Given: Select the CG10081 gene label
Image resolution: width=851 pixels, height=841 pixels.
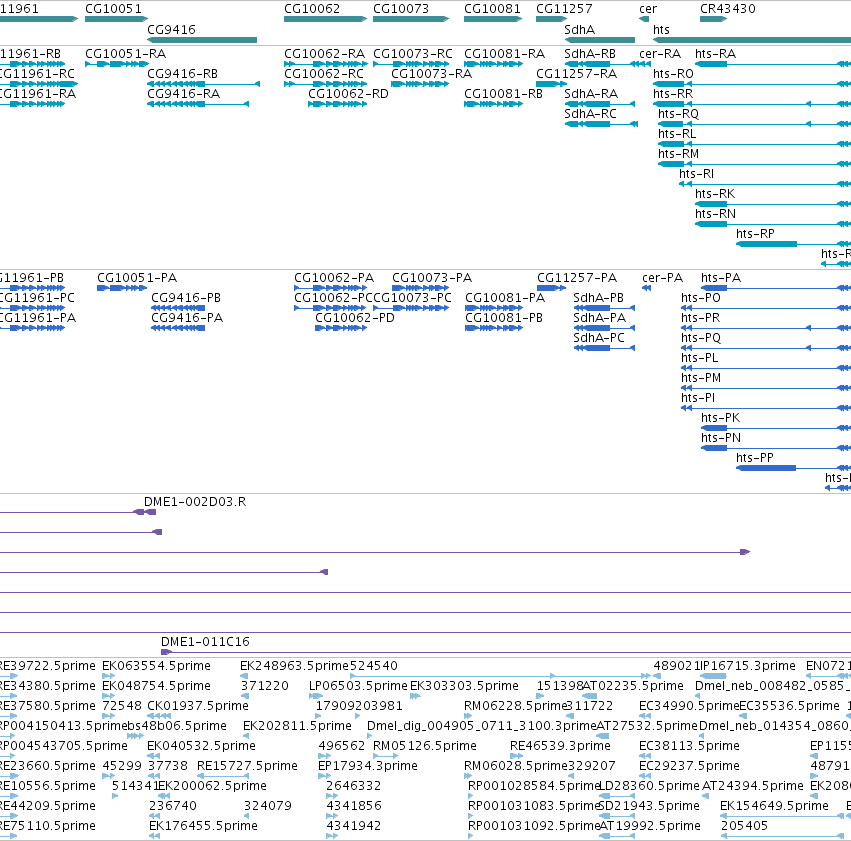Looking at the screenshot, I should click(x=492, y=9).
